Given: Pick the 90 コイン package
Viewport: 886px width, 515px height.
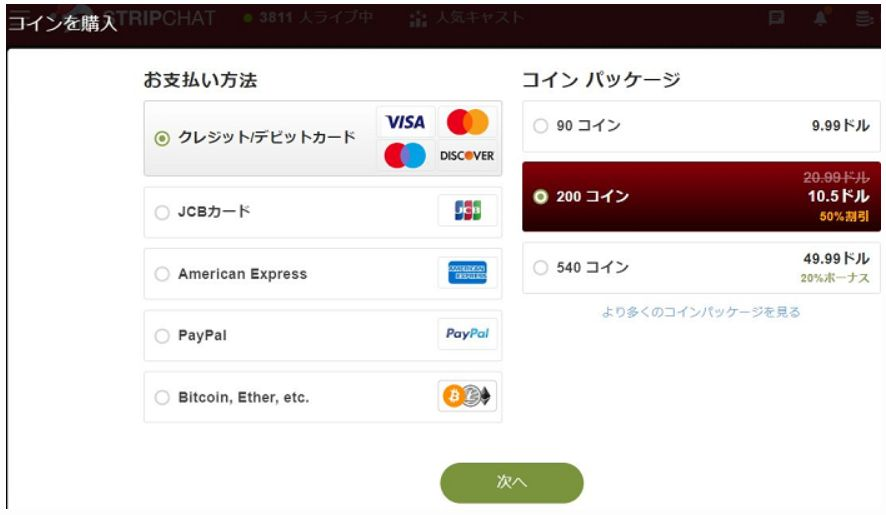Looking at the screenshot, I should [701, 126].
